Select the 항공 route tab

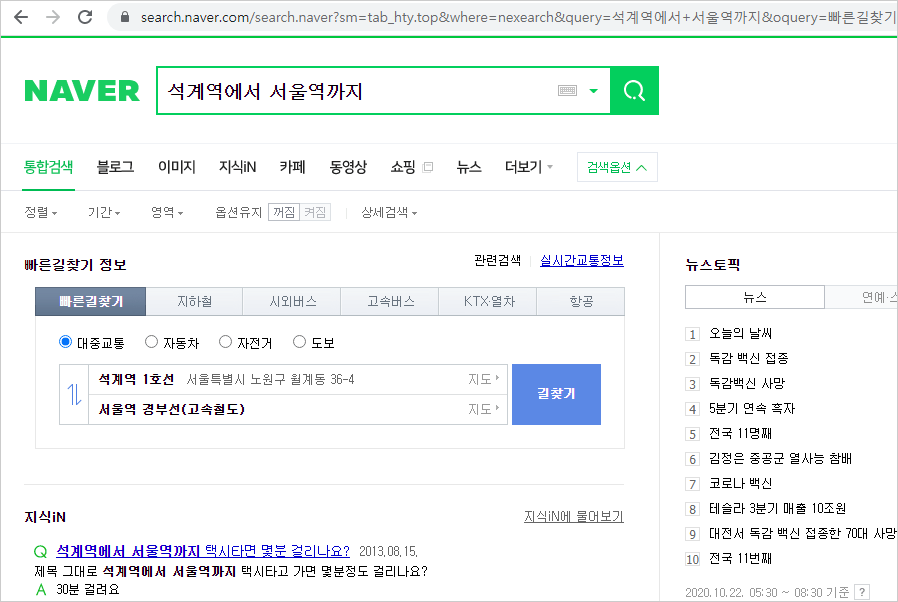[581, 301]
